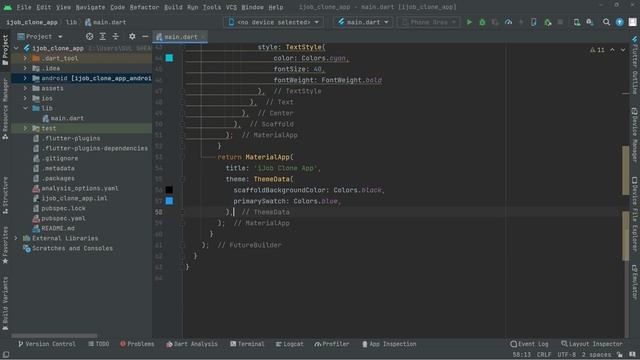The height and width of the screenshot is (360, 640).
Task: Open the Refactor menu
Action: tap(144, 7)
